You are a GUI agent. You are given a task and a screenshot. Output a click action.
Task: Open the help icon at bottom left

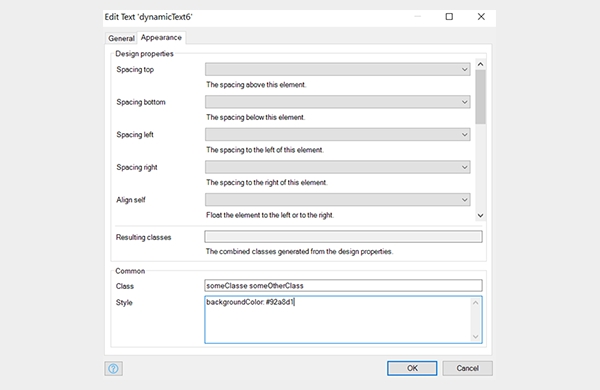coord(114,368)
